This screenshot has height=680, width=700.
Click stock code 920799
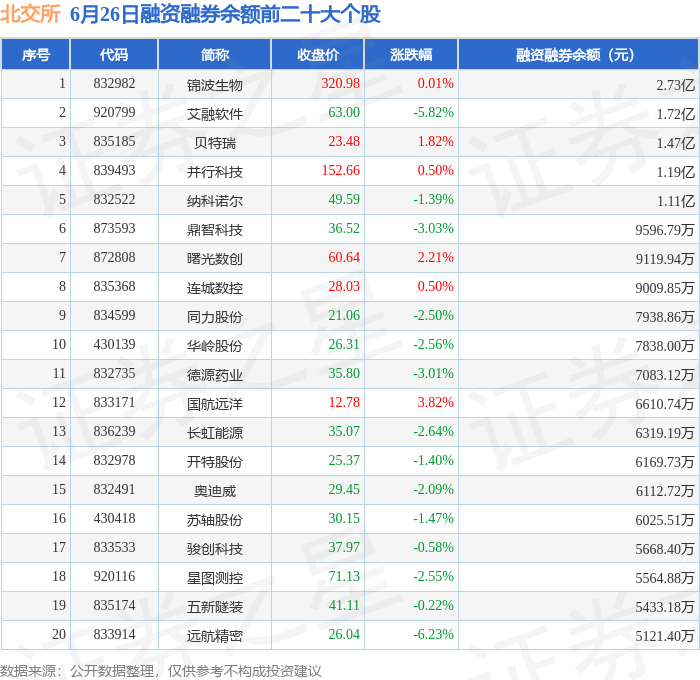pos(114,113)
